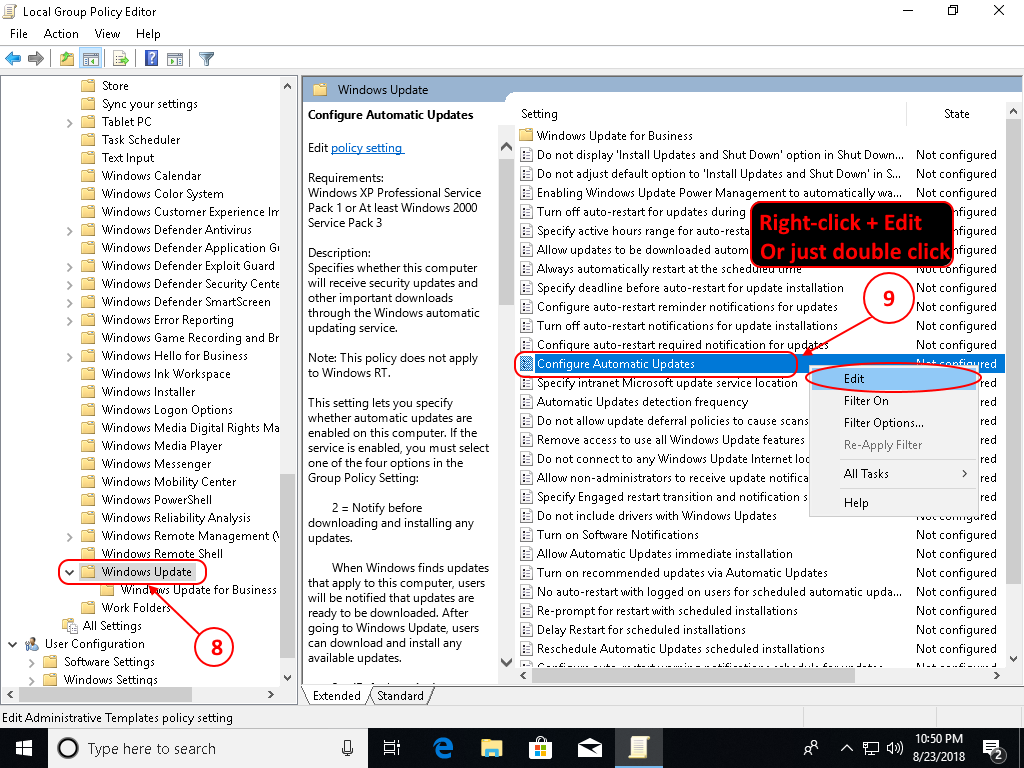Expand the Windows Defender Antivirus node
The width and height of the screenshot is (1024, 768).
69,231
